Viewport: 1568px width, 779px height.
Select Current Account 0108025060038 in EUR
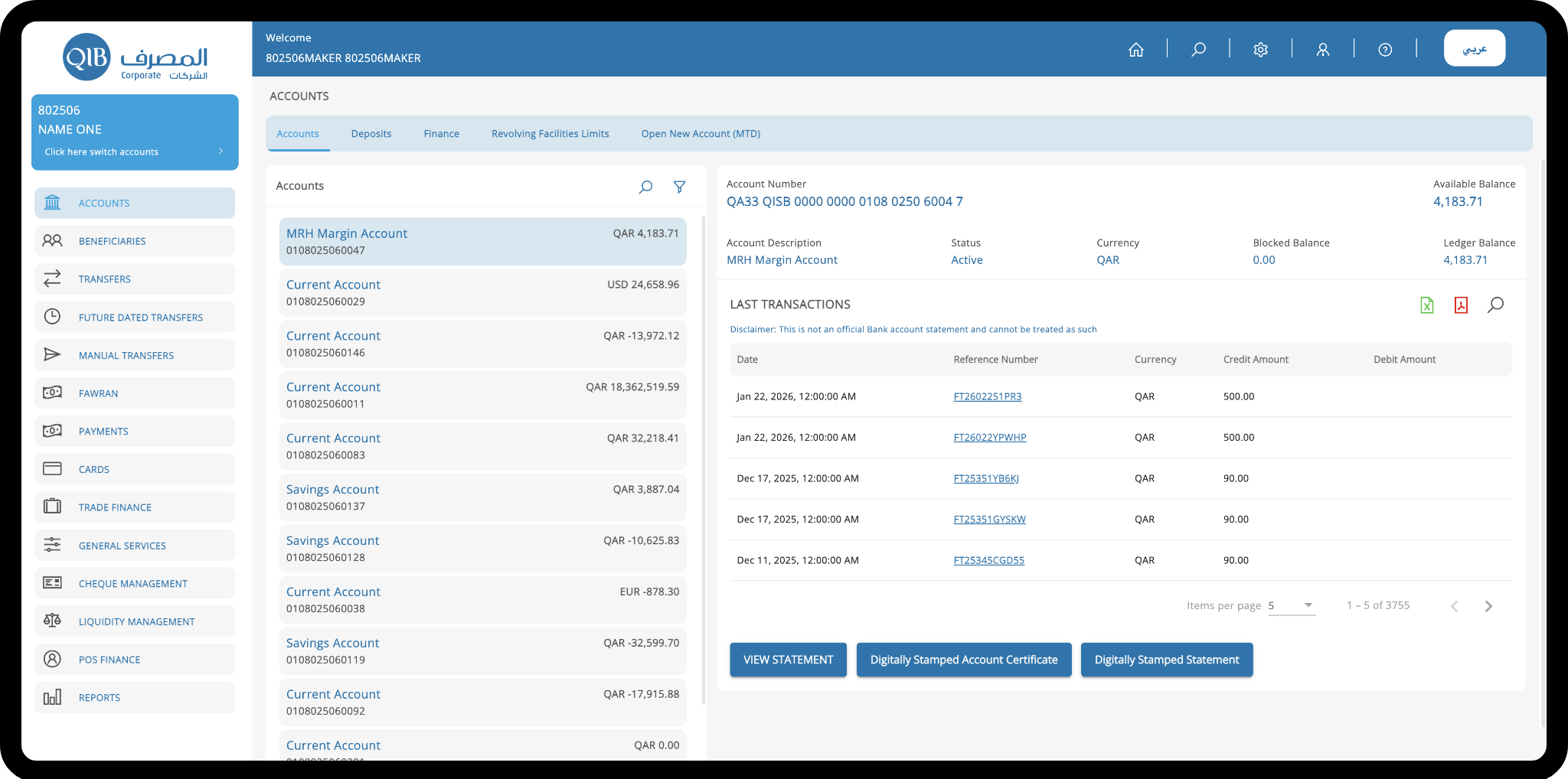pos(483,601)
